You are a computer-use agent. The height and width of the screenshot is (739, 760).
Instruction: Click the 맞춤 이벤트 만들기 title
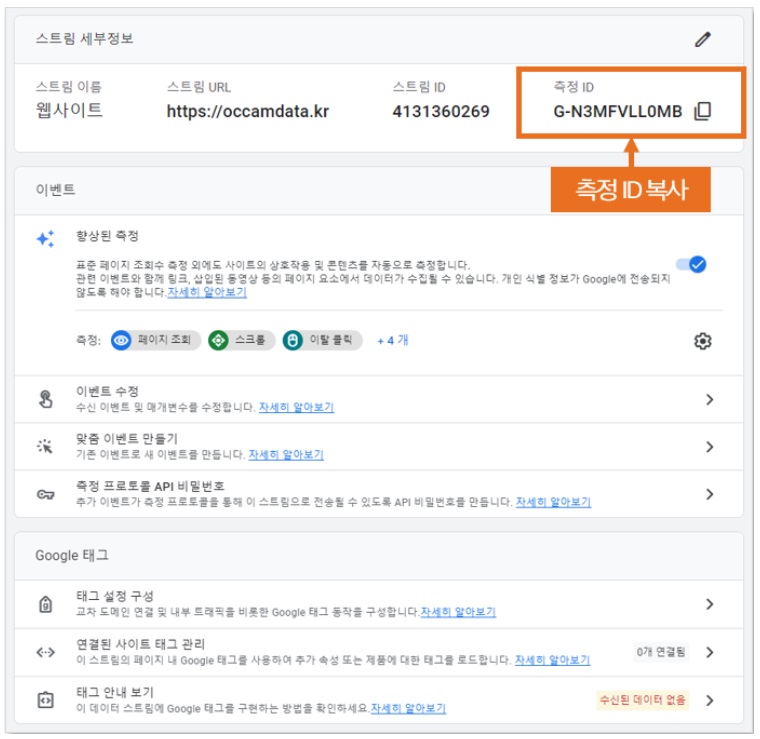127,439
